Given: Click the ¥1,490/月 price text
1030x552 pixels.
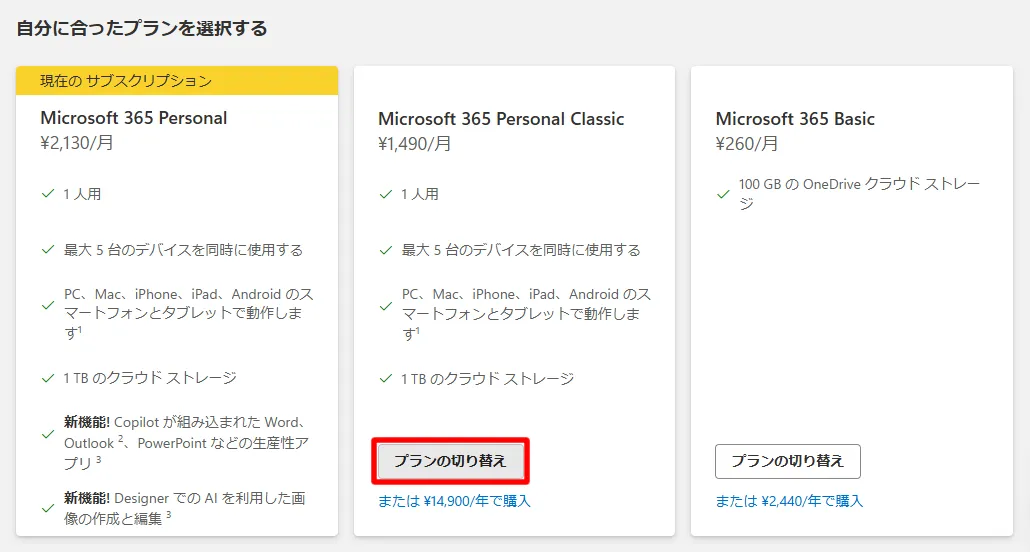Looking at the screenshot, I should click(414, 143).
